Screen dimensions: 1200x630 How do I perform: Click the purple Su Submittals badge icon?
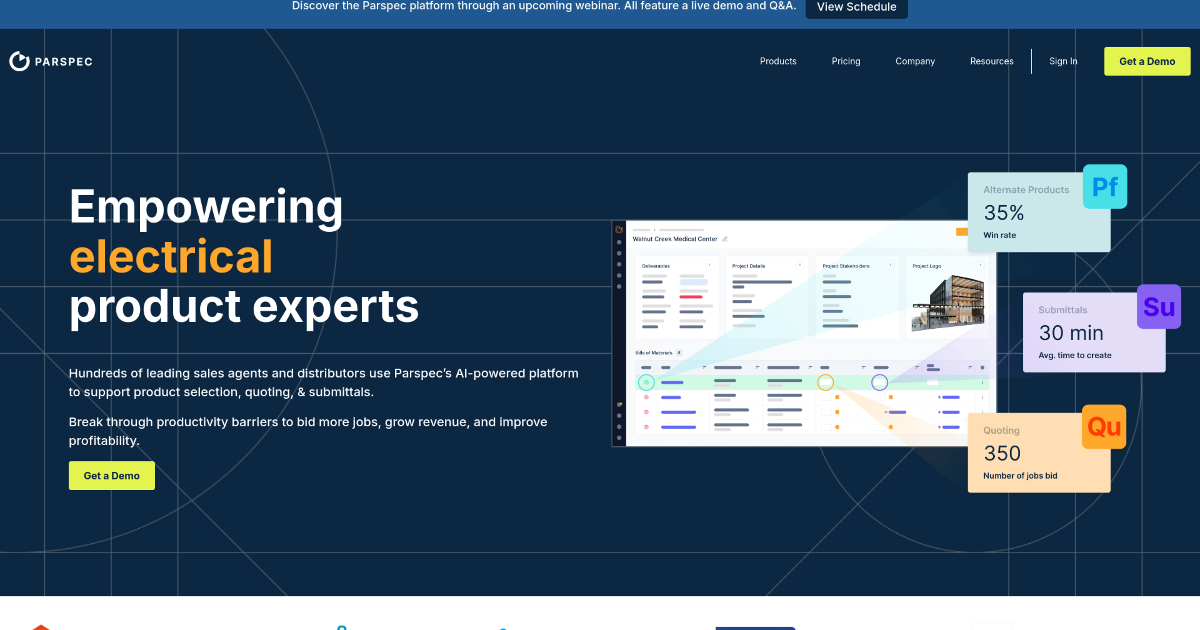pos(1158,306)
